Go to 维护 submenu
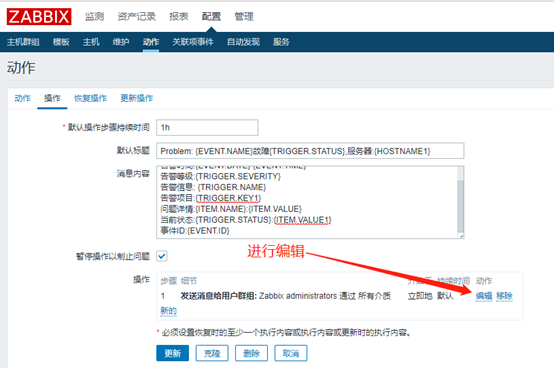554x368 pixels. click(121, 42)
